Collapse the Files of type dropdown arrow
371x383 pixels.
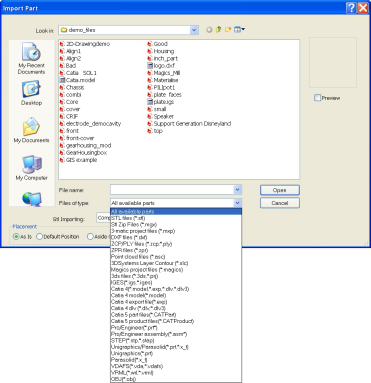[237, 203]
